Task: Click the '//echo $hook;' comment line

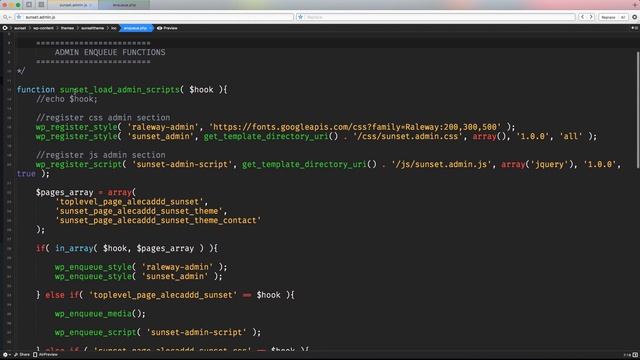Action: click(x=67, y=99)
